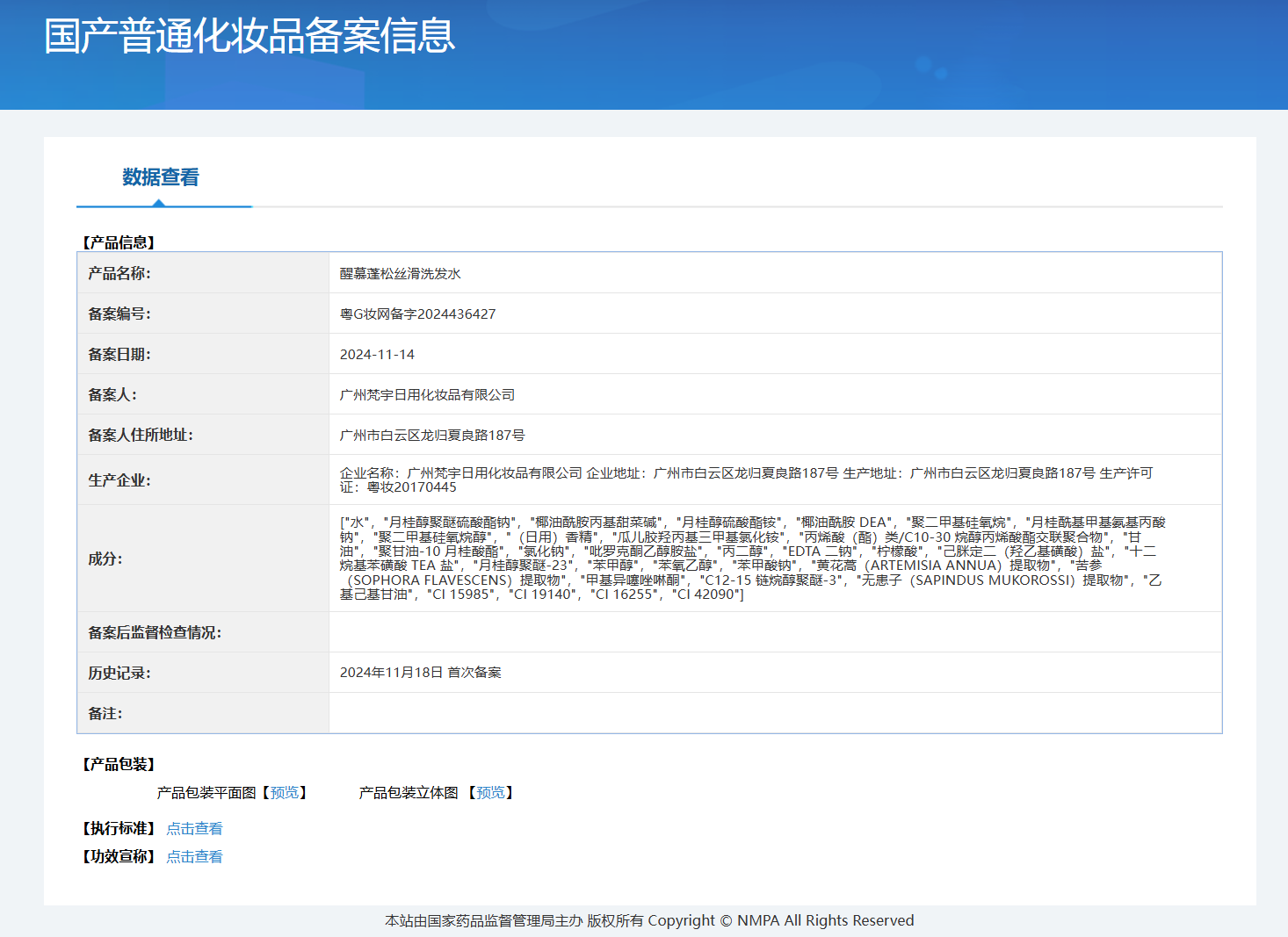Screen dimensions: 1288x937
Task: Click history entry 2024年11月18日 首次备案
Action: coord(420,673)
